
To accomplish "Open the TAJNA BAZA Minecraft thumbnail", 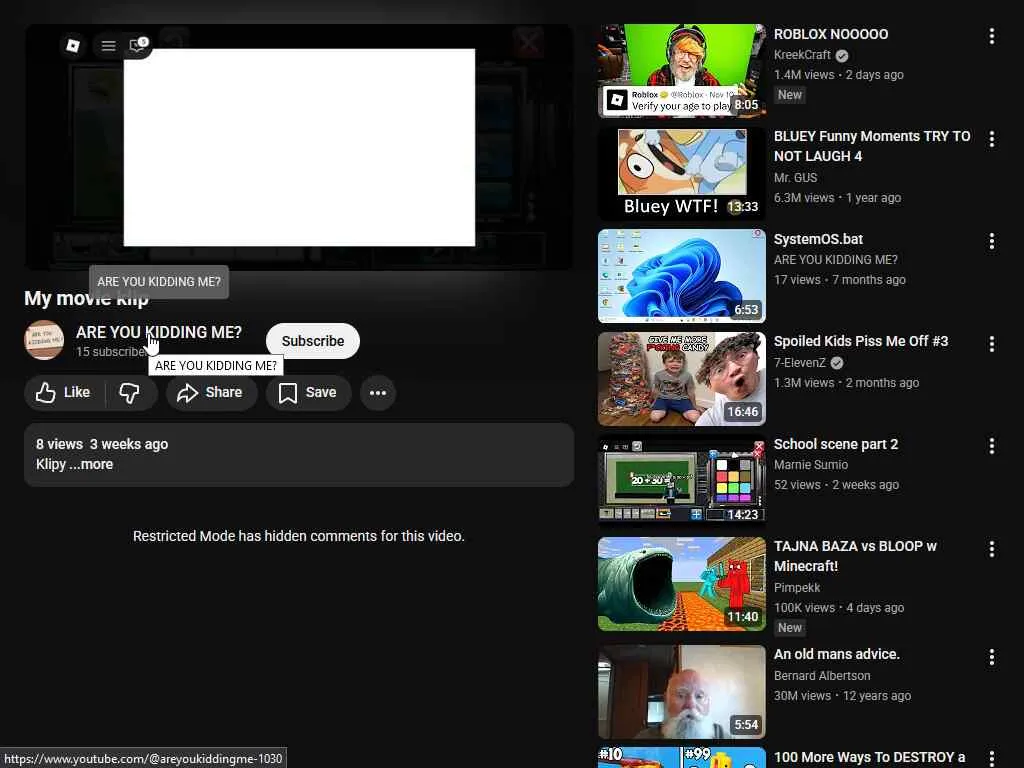I will 682,584.
